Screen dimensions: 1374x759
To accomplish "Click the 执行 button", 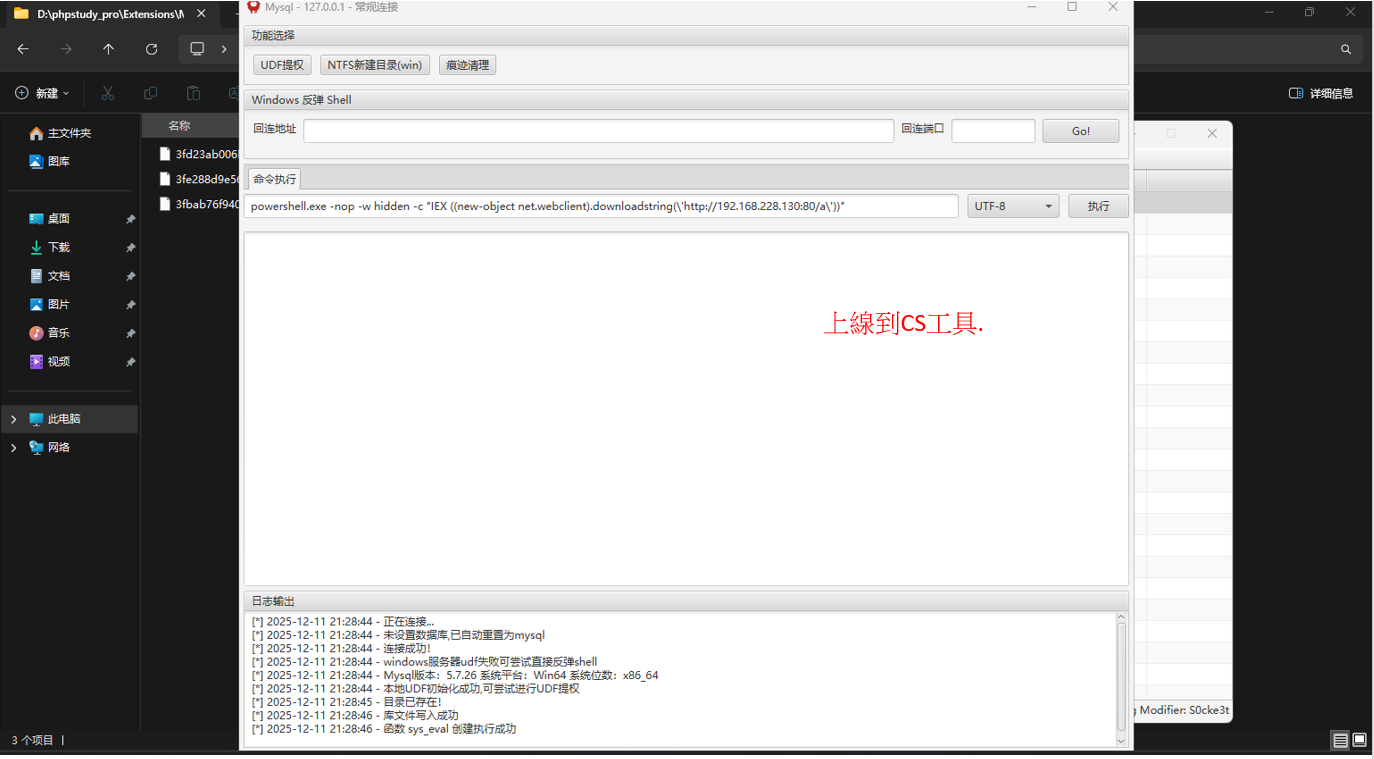I will click(x=1098, y=206).
